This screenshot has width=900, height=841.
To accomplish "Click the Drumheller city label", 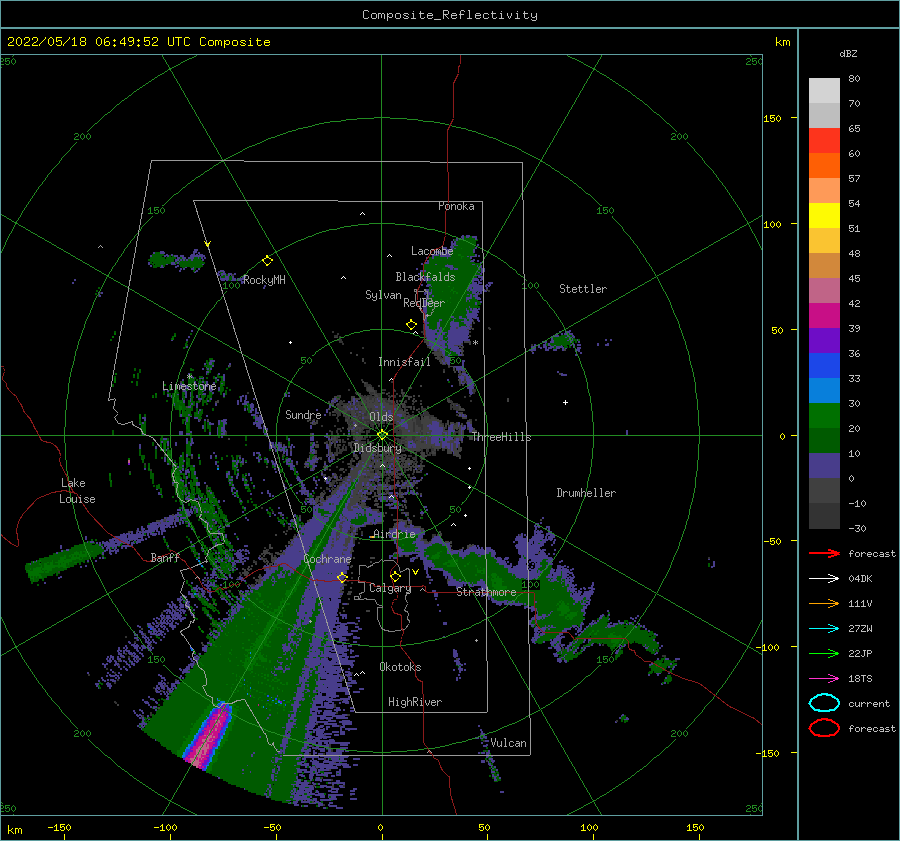I will [x=586, y=493].
